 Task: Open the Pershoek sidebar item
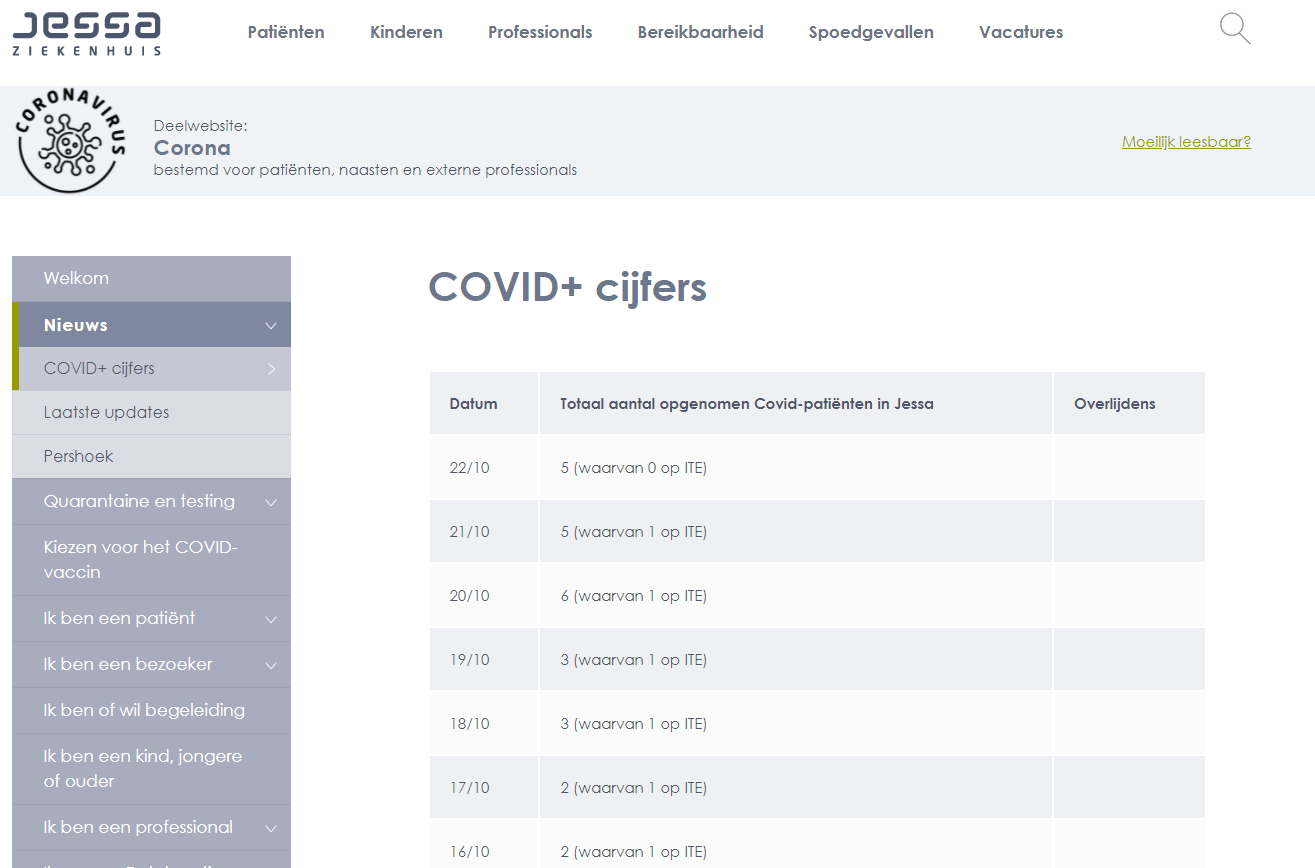pyautogui.click(x=78, y=456)
